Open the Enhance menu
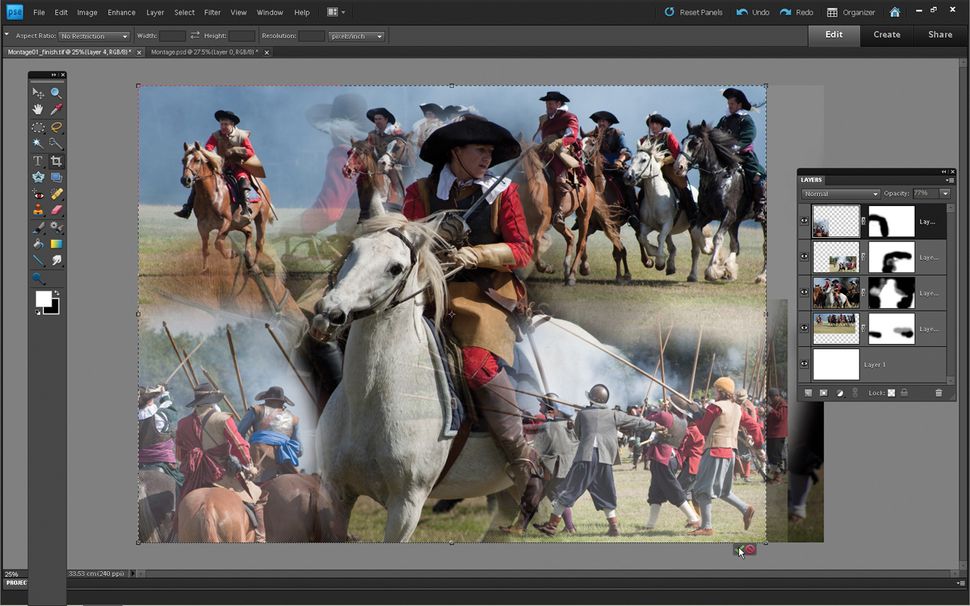The height and width of the screenshot is (606, 970). point(121,12)
